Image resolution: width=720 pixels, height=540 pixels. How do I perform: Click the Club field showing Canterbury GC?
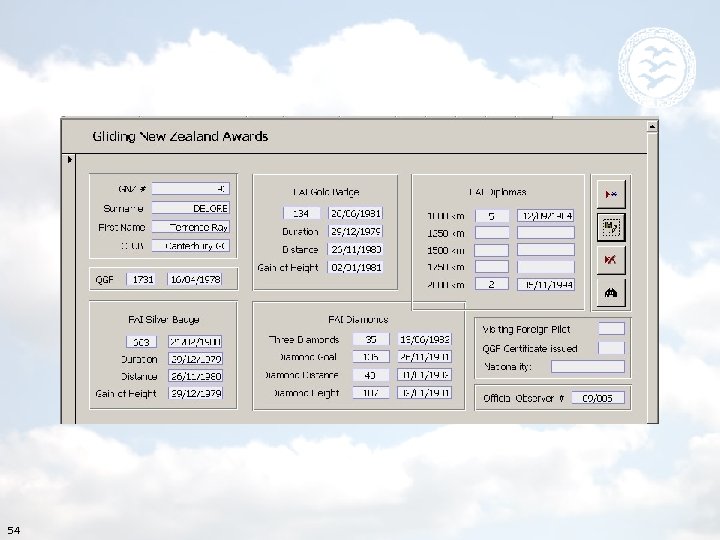(191, 246)
